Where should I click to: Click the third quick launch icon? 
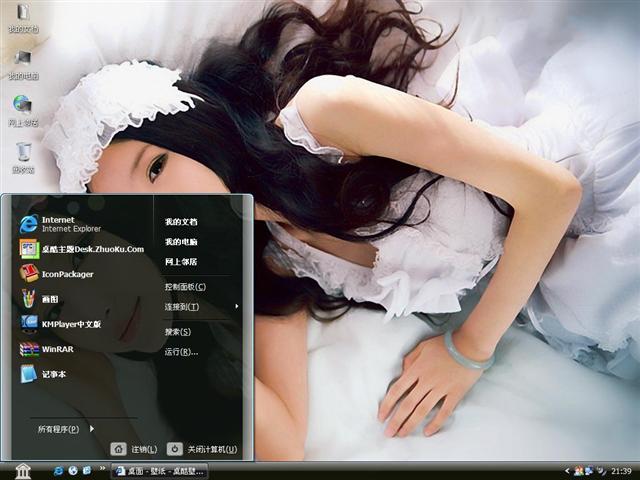coord(87,471)
